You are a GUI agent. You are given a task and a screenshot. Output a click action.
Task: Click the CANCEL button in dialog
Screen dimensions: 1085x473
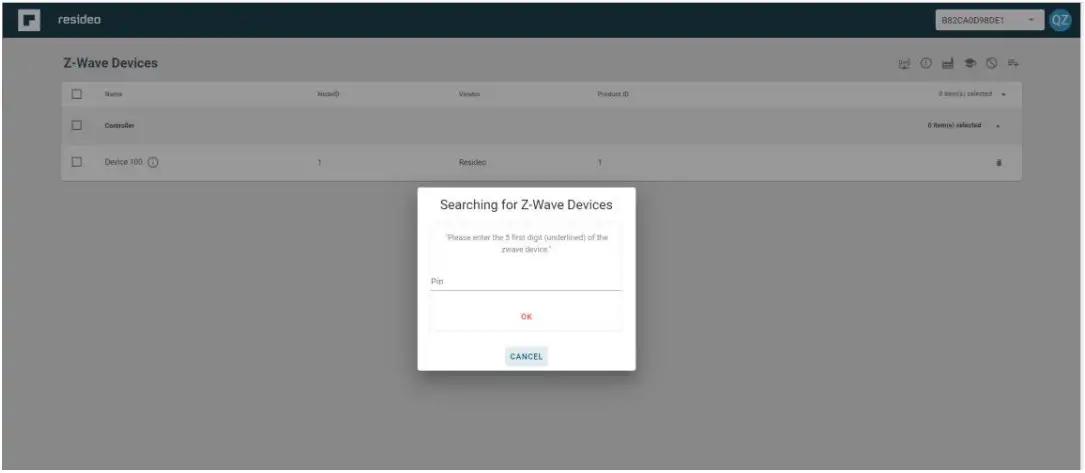(527, 357)
